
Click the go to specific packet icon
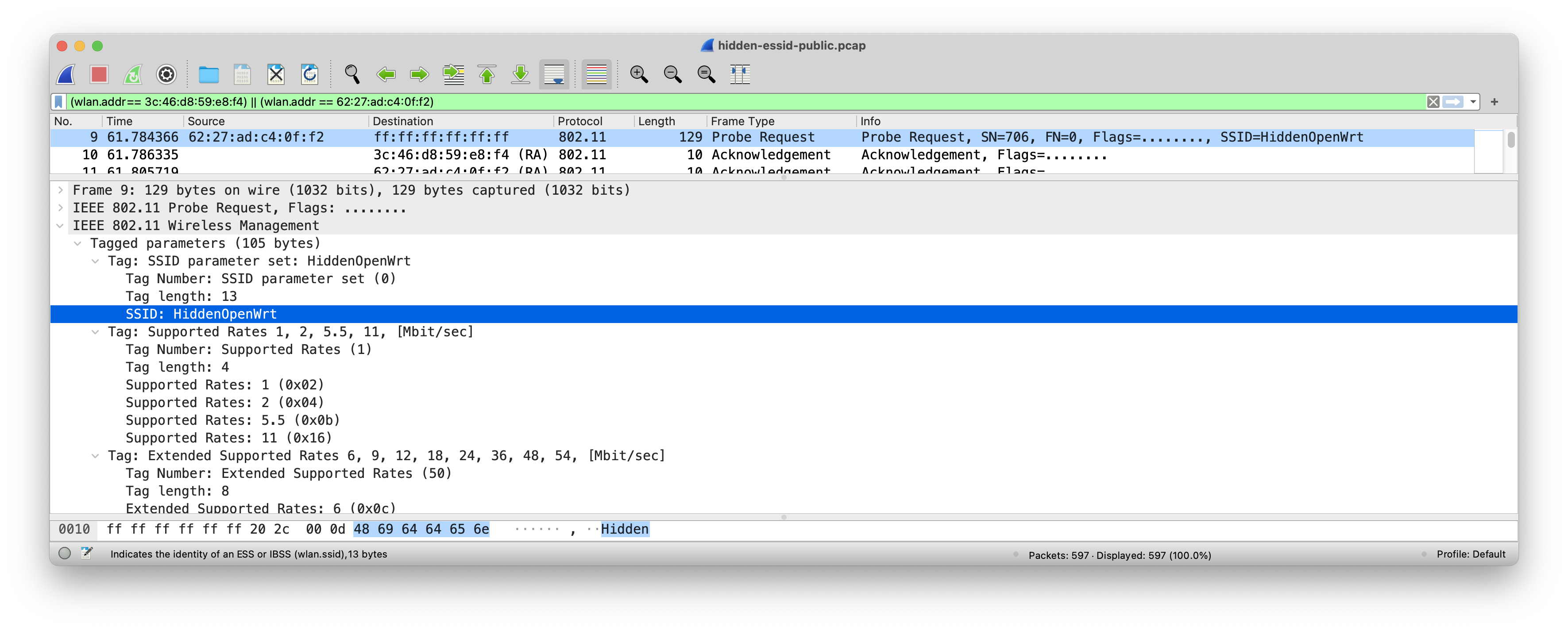453,74
